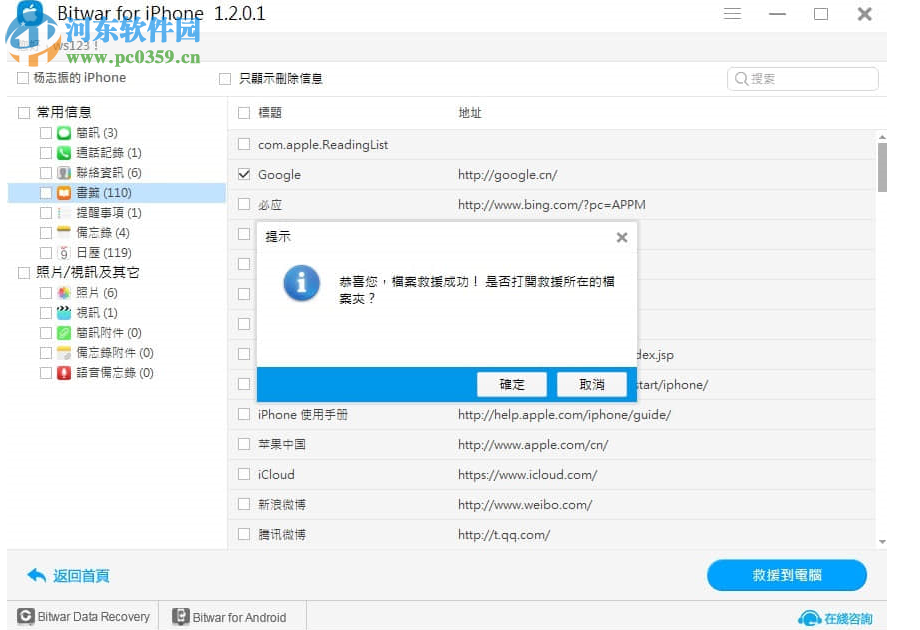Enable the 只顯示已刪除信息 filter checkbox
The height and width of the screenshot is (630, 920).
pos(224,78)
